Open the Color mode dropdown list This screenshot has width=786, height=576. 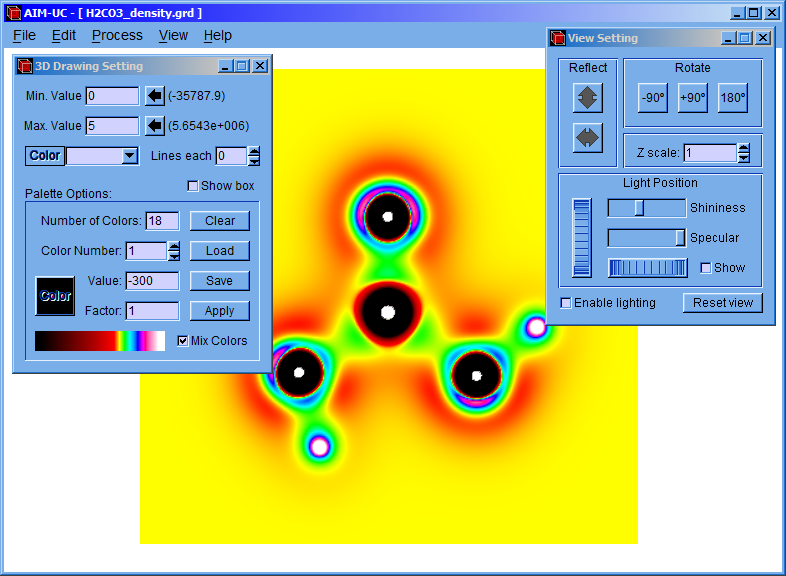[x=129, y=156]
